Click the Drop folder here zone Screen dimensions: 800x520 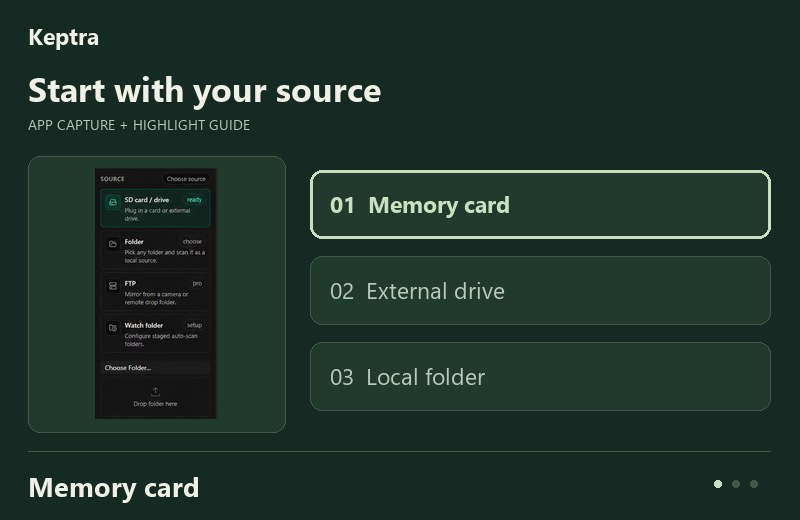click(x=155, y=397)
